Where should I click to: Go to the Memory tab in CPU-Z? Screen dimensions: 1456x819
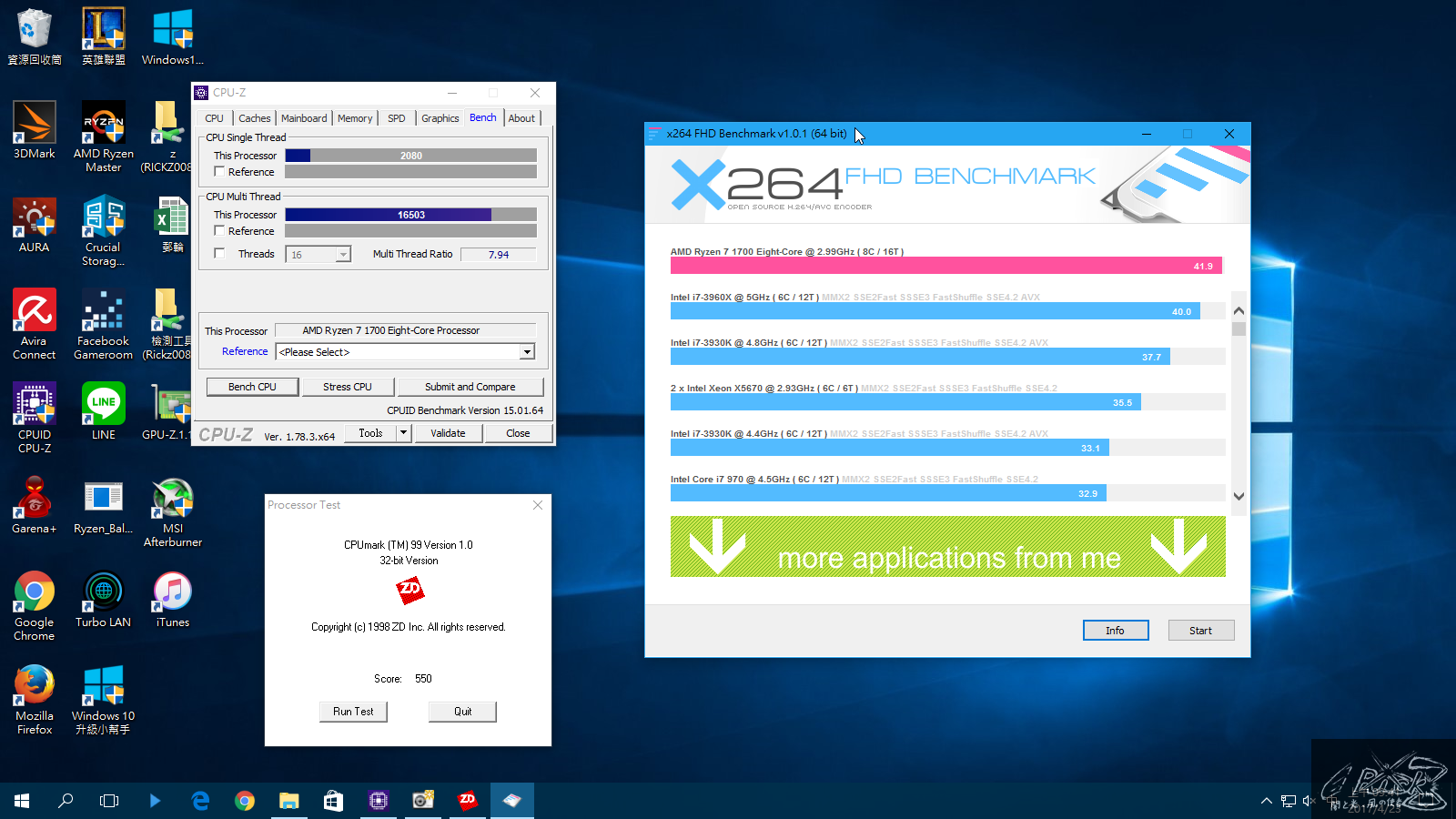pos(355,118)
